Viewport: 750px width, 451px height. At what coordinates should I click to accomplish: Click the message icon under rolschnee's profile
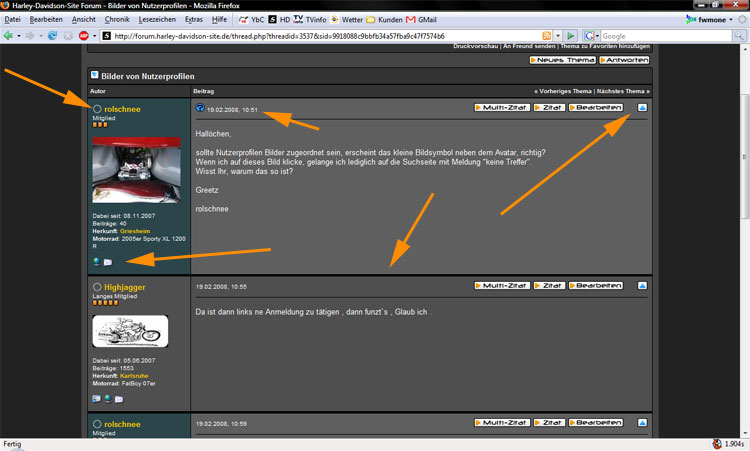[x=108, y=262]
